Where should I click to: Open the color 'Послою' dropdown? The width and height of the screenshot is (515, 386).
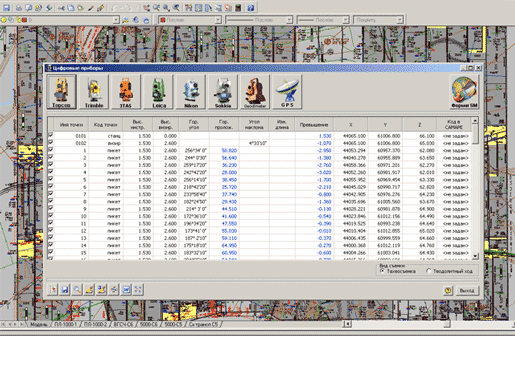click(x=218, y=20)
